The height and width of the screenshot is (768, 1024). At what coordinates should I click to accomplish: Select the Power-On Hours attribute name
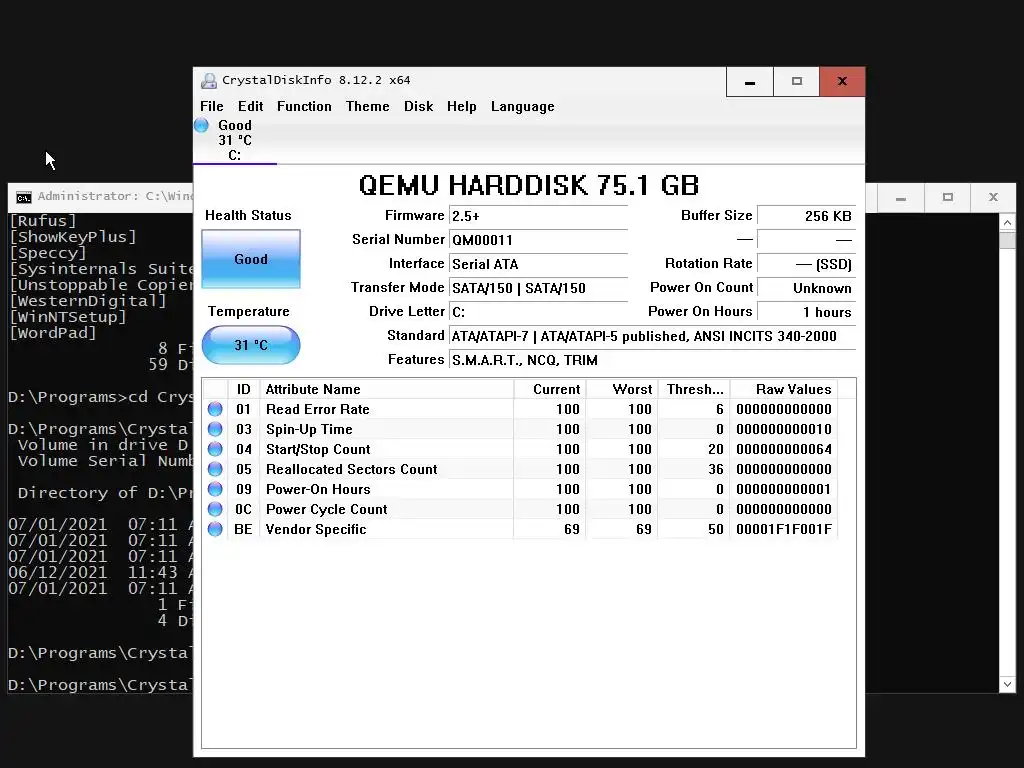[x=318, y=489]
